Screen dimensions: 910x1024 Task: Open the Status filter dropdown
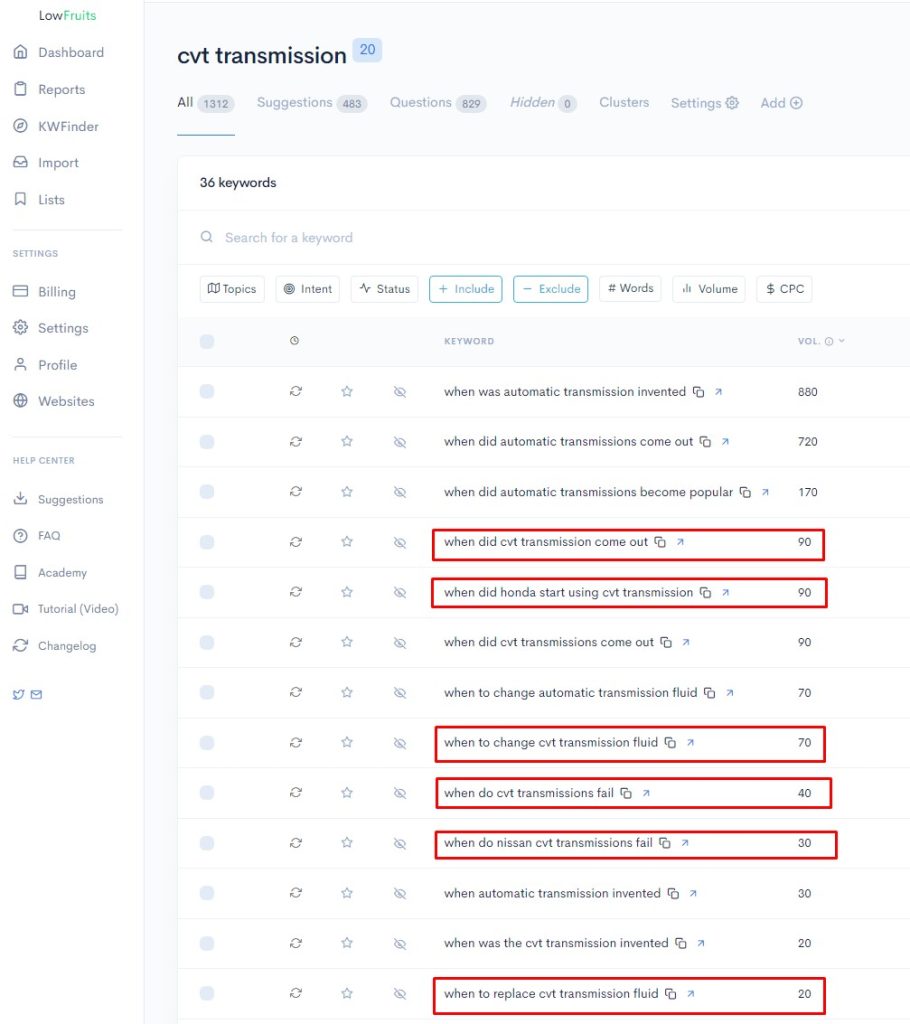pyautogui.click(x=384, y=289)
